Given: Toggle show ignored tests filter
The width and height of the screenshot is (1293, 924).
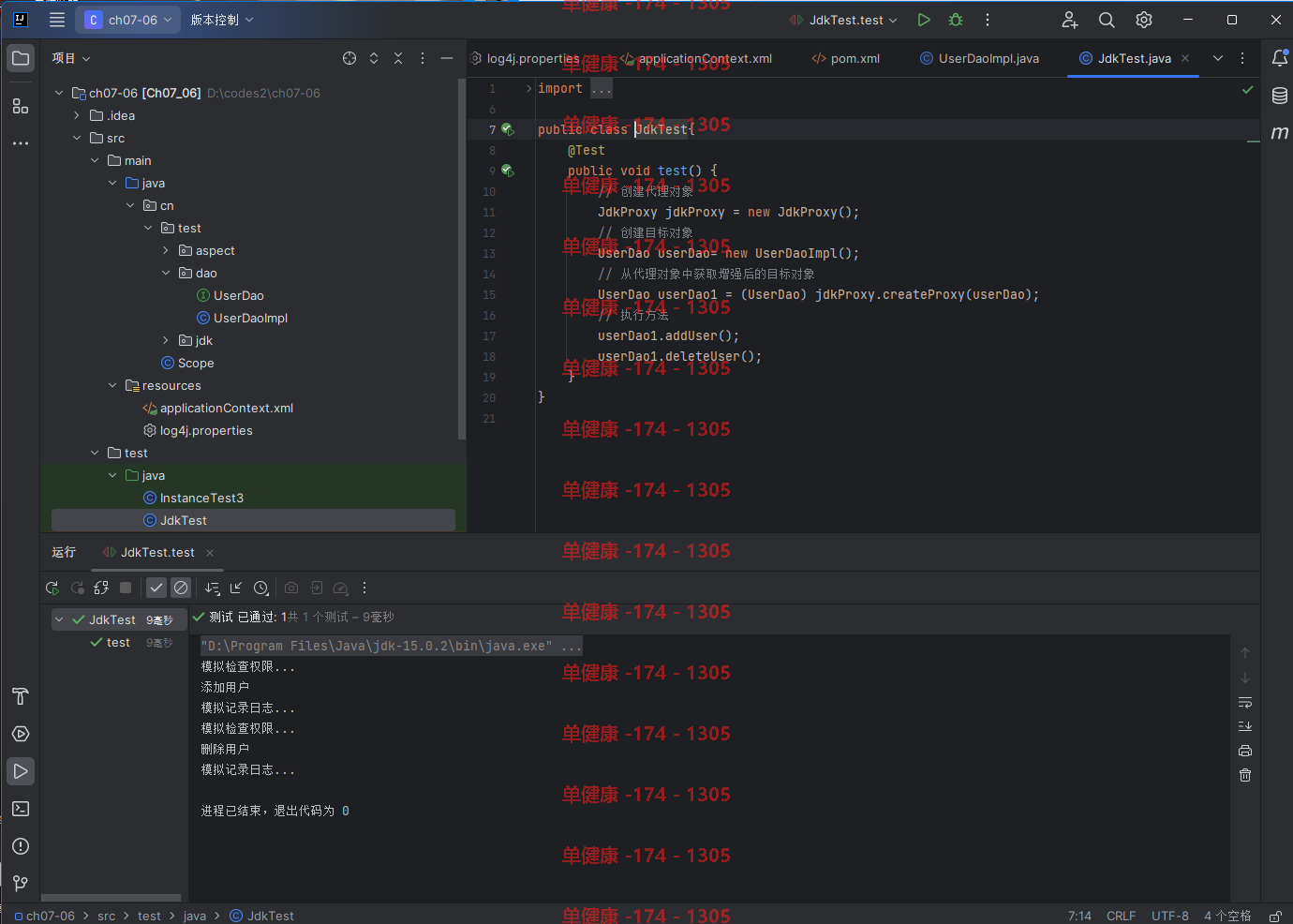Looking at the screenshot, I should pos(181,588).
